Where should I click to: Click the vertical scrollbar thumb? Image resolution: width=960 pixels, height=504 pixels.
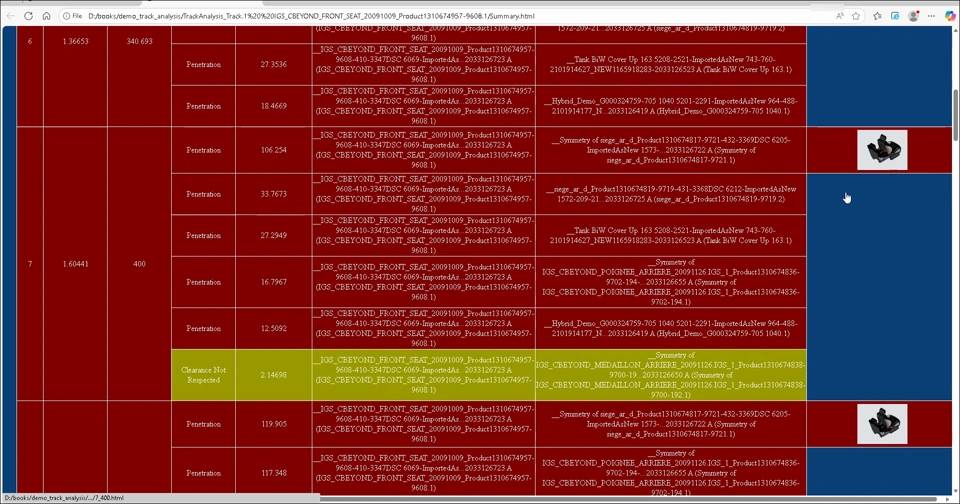tap(955, 115)
